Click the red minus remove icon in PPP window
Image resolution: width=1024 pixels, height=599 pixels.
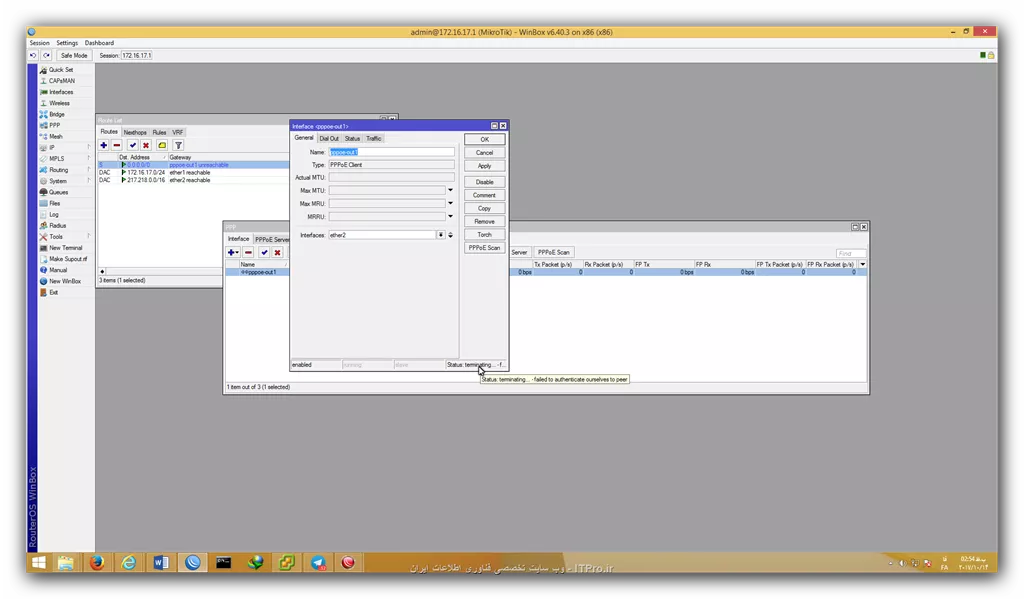(x=248, y=252)
